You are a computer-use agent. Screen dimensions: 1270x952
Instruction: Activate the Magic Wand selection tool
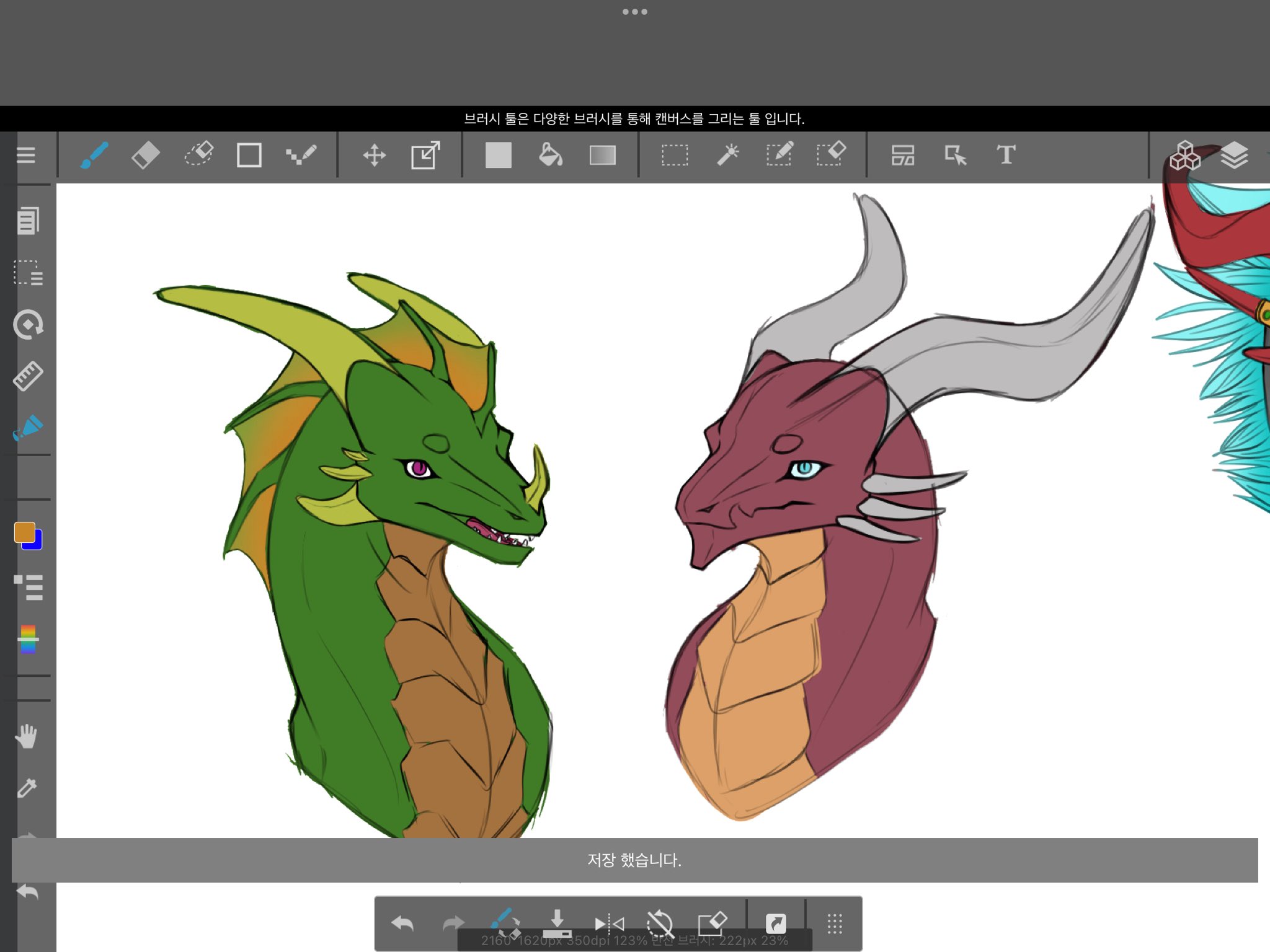[x=728, y=155]
